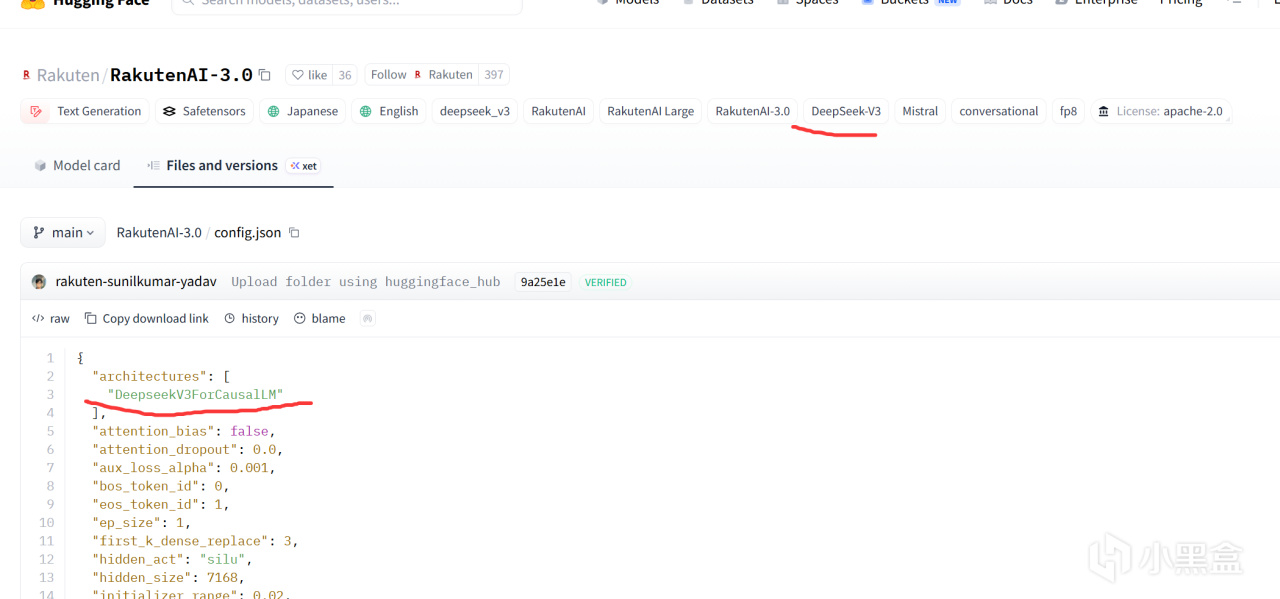1280x599 pixels.
Task: Select the Safetensors tag
Action: click(204, 111)
